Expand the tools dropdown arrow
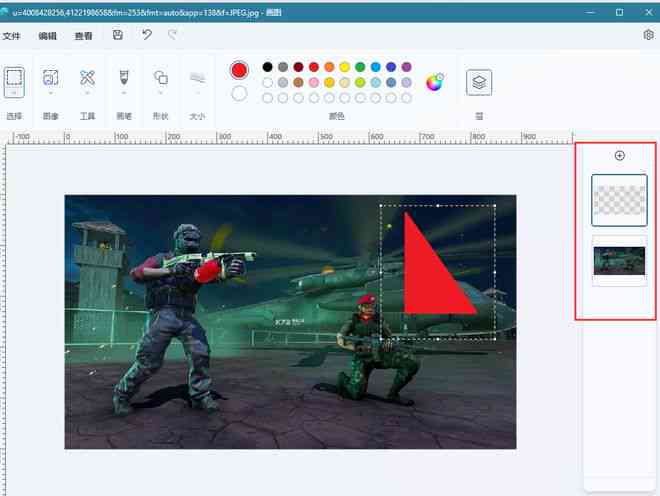This screenshot has height=496, width=660. pyautogui.click(x=88, y=93)
